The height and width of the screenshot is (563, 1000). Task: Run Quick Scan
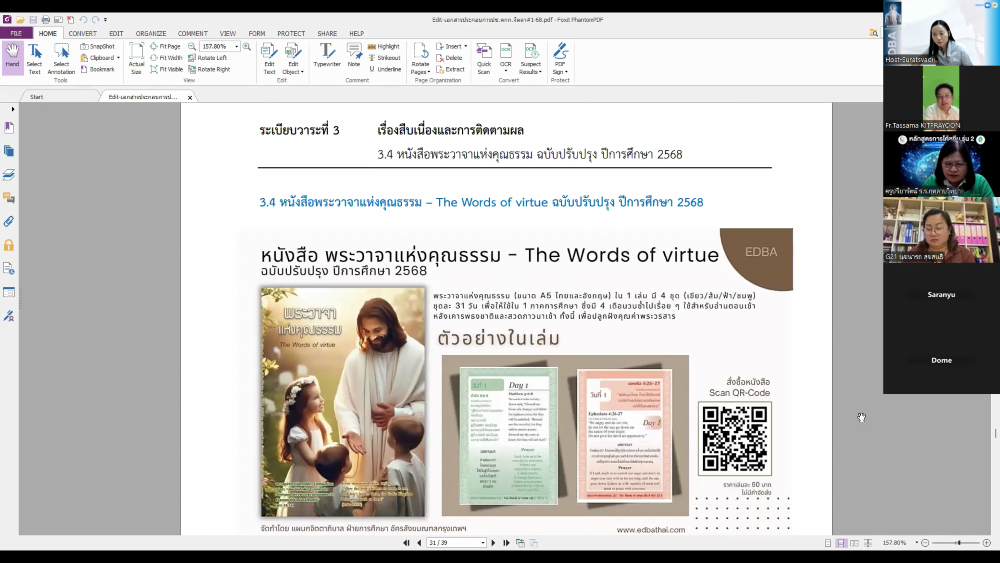click(484, 59)
